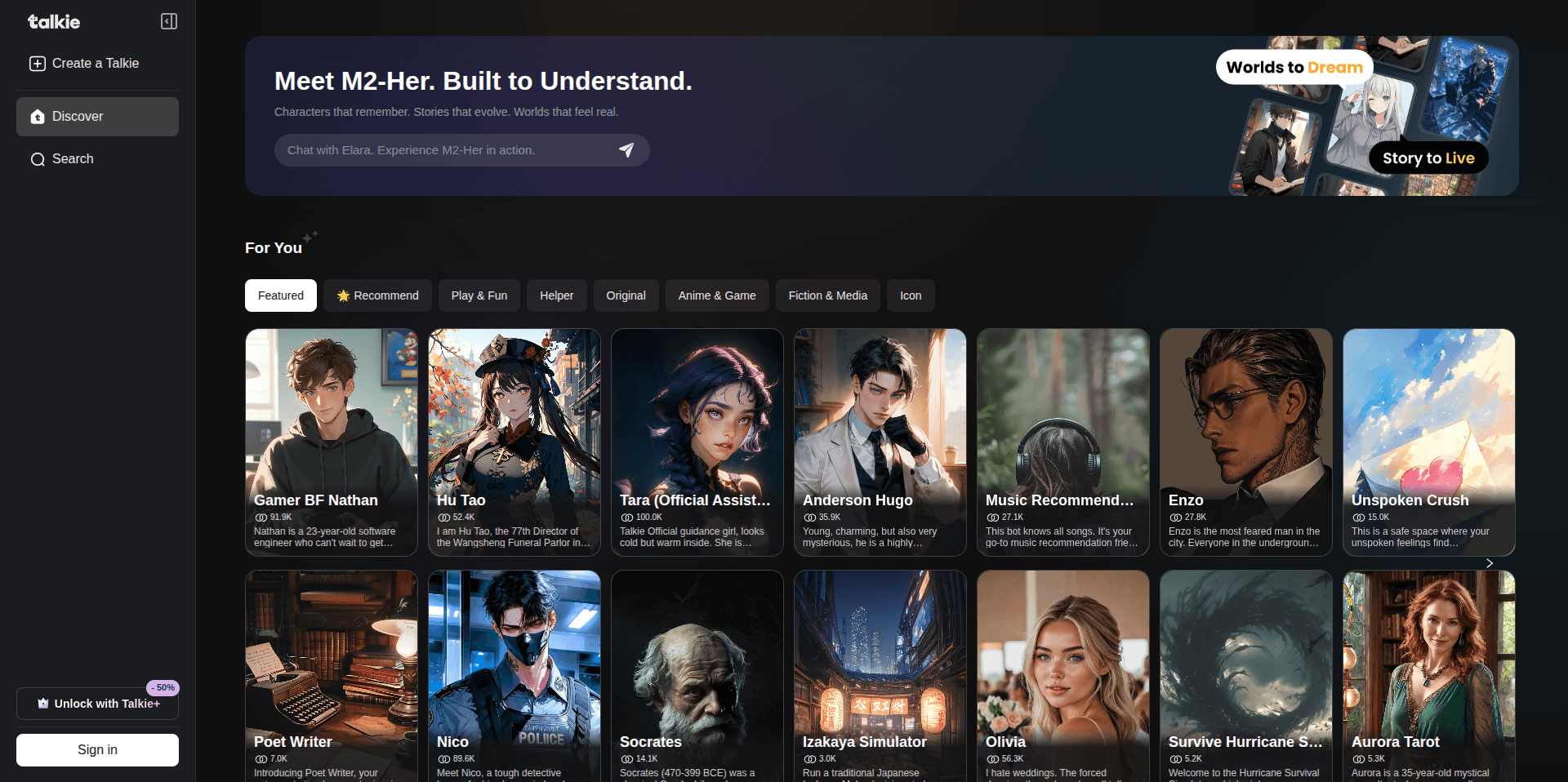
Task: Select the Fiction & Media filter
Action: pos(827,295)
